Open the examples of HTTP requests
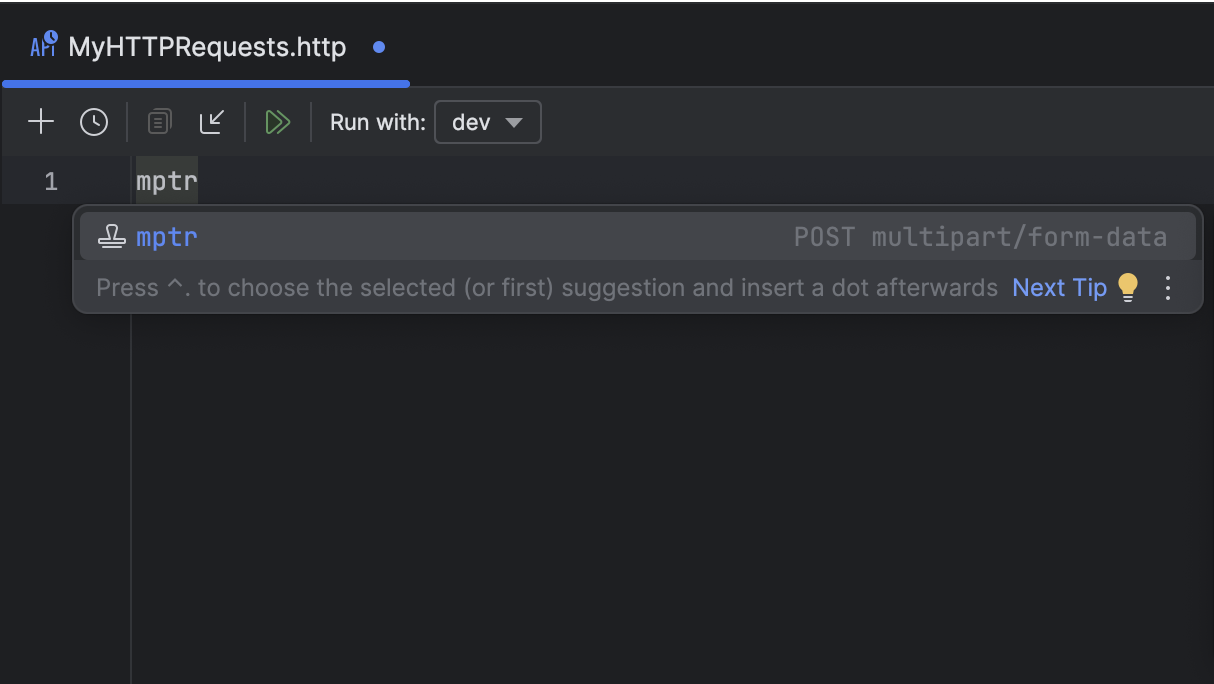Viewport: 1214px width, 684px height. pos(158,121)
